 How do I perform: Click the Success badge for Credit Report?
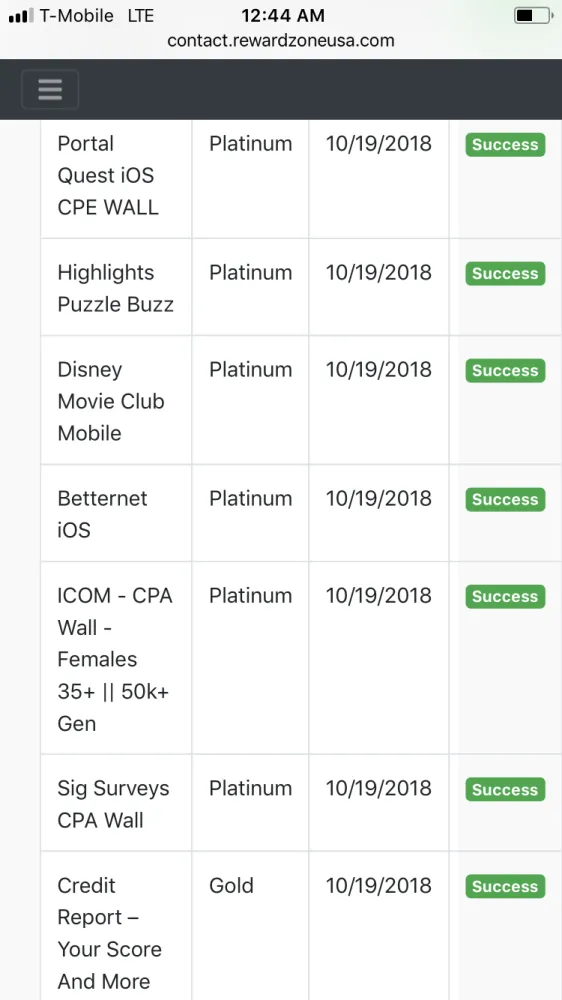pyautogui.click(x=505, y=886)
